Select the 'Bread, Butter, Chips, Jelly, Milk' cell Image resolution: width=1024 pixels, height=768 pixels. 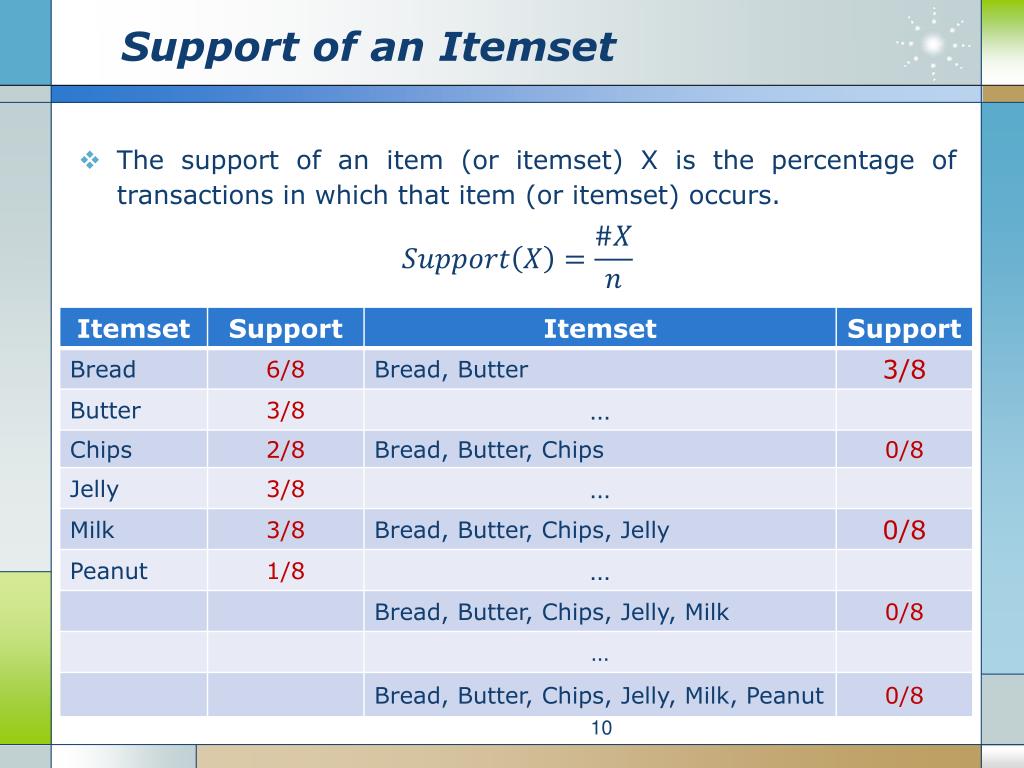(600, 611)
